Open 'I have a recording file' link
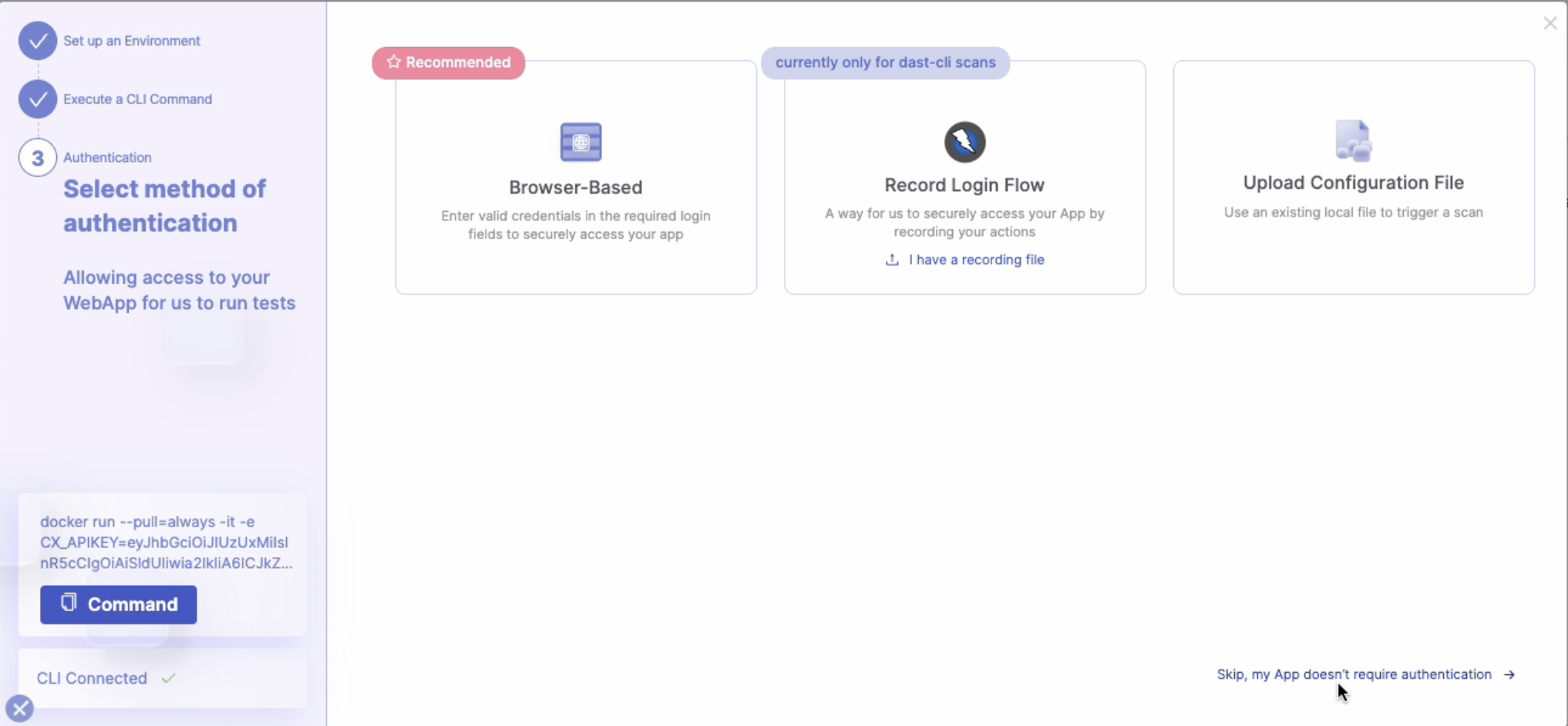 point(976,260)
